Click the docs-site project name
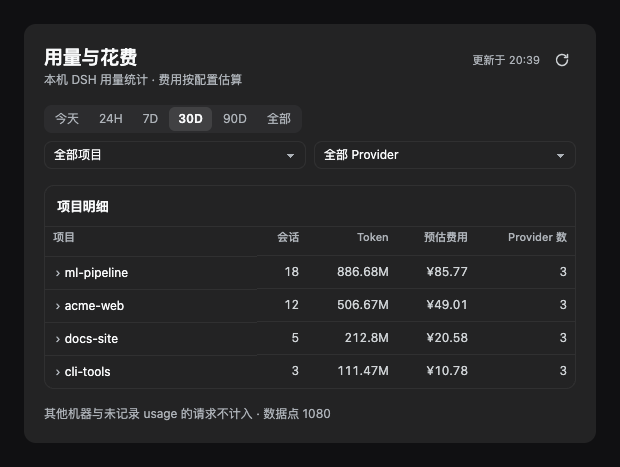Viewport: 620px width, 467px height. [x=91, y=338]
